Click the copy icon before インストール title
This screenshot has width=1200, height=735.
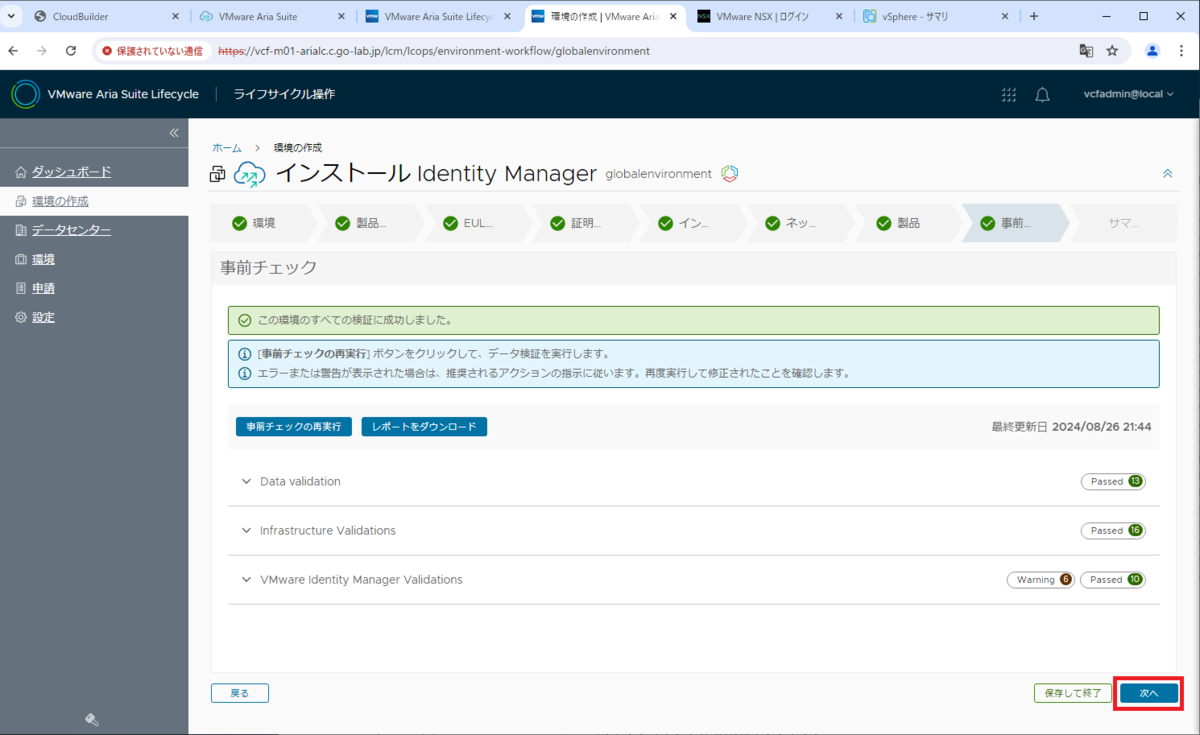pos(218,174)
